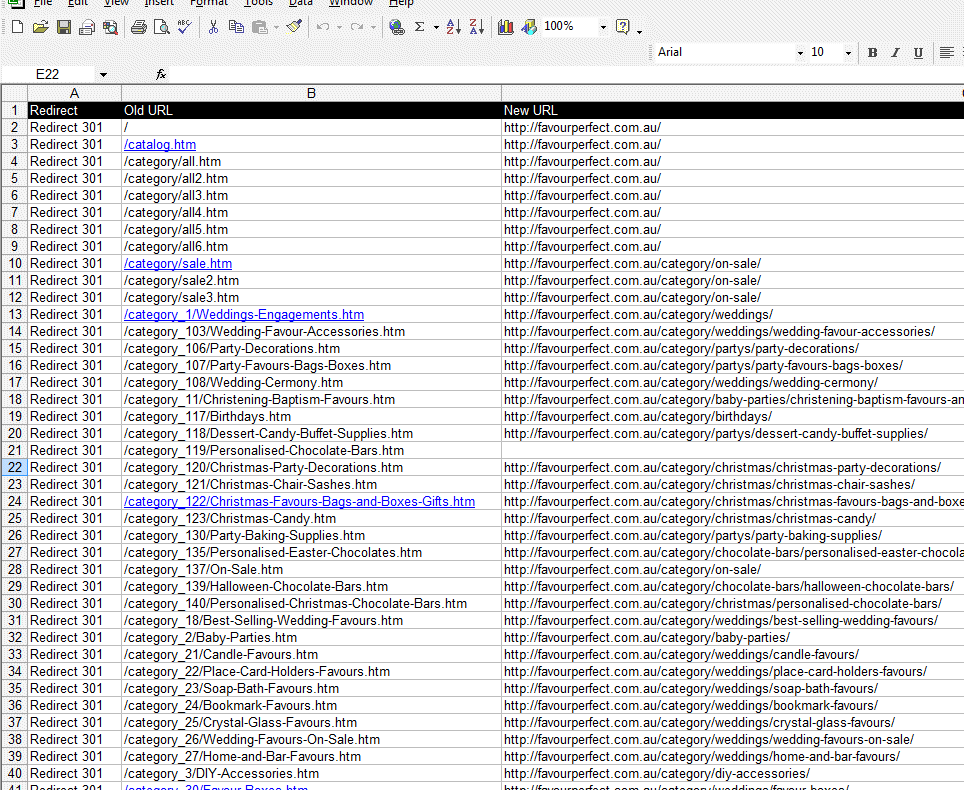Select 'http://favourperfect.com.au/category/birthdays/' cell
964x790 pixels.
(x=733, y=417)
